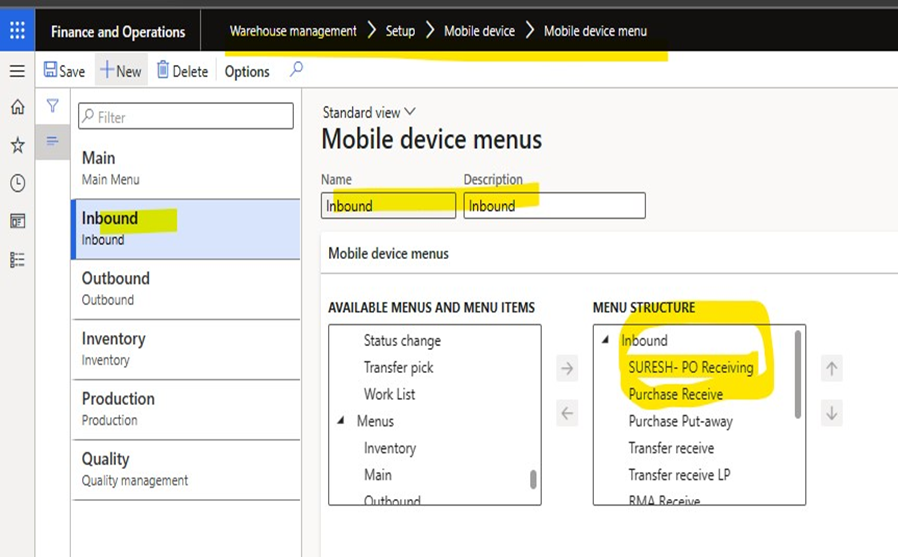Select the Outbound menu record
Screen dimensions: 898x557
click(186, 289)
